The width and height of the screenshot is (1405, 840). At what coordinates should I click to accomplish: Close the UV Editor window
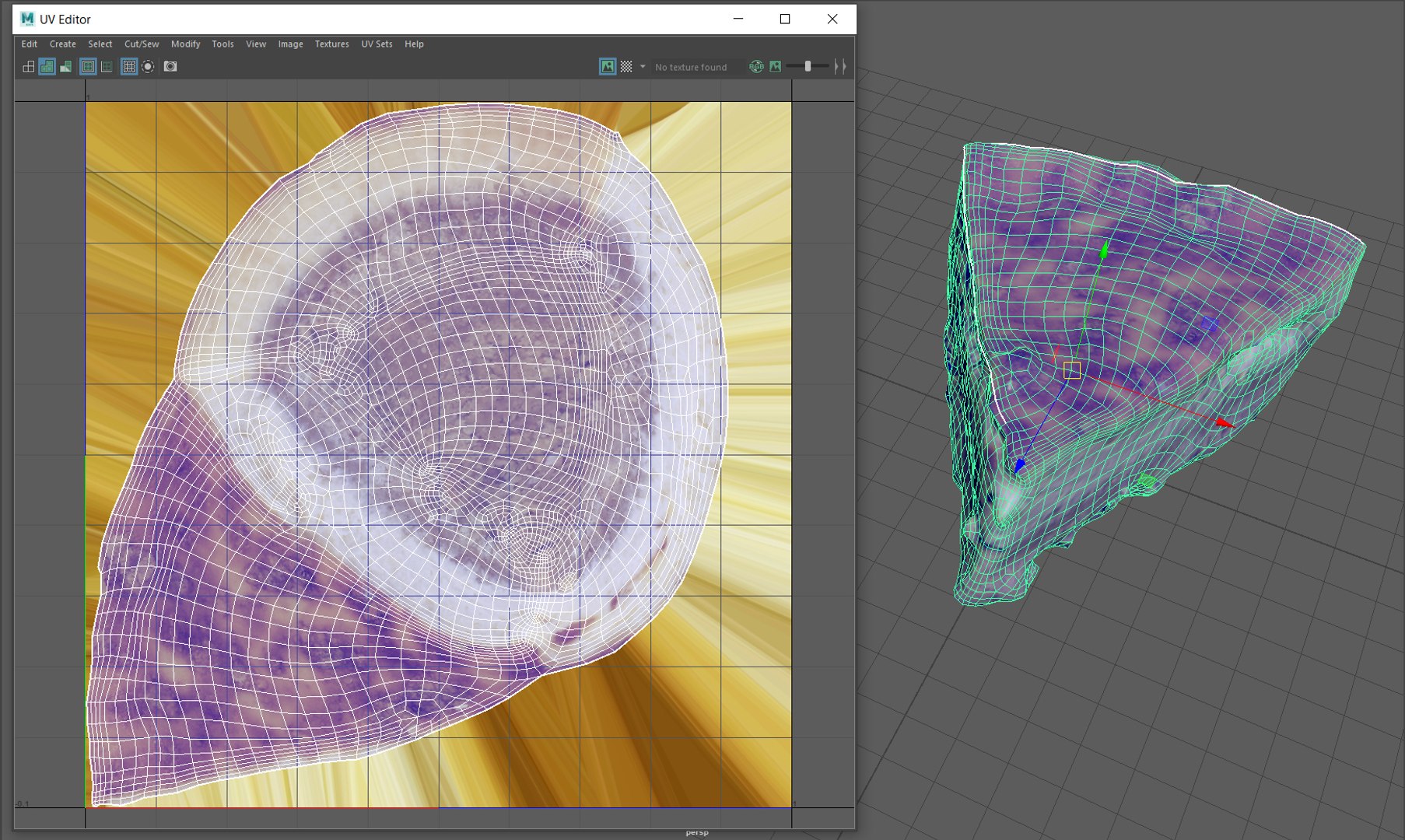pos(832,19)
